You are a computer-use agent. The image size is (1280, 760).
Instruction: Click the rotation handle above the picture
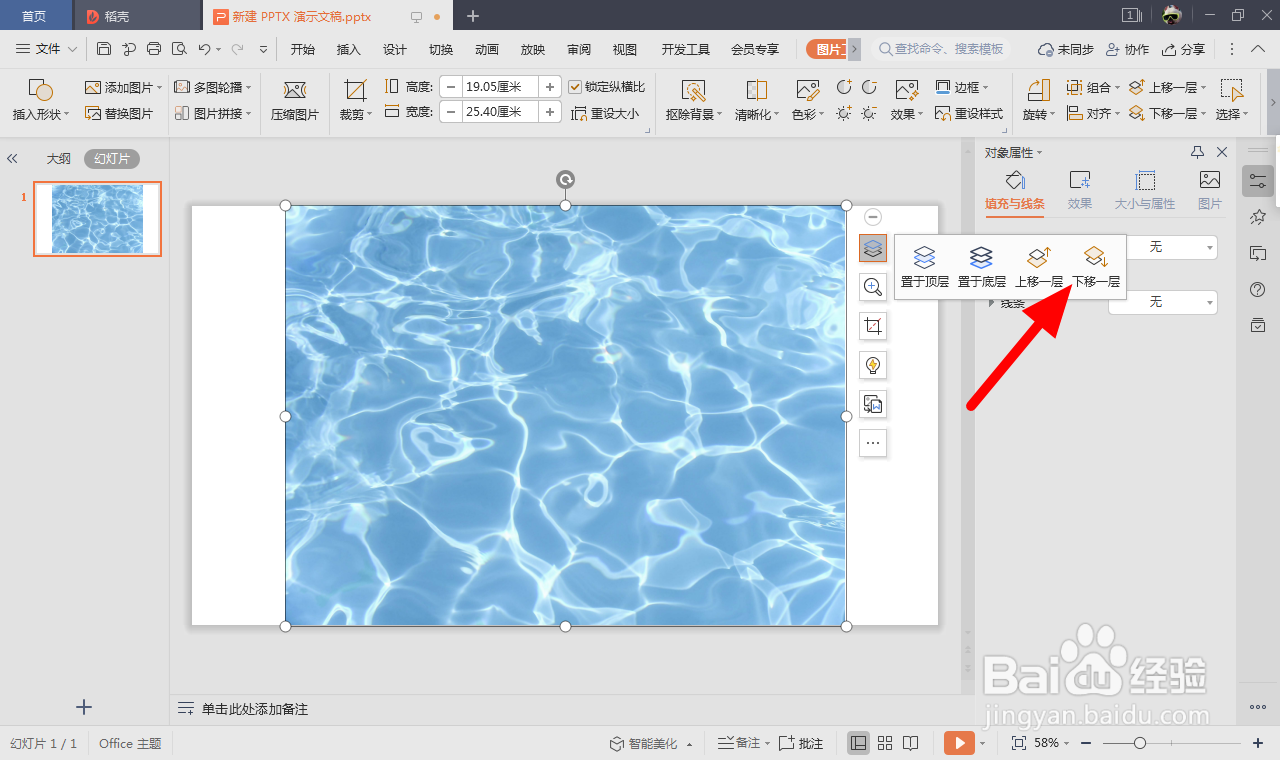565,180
